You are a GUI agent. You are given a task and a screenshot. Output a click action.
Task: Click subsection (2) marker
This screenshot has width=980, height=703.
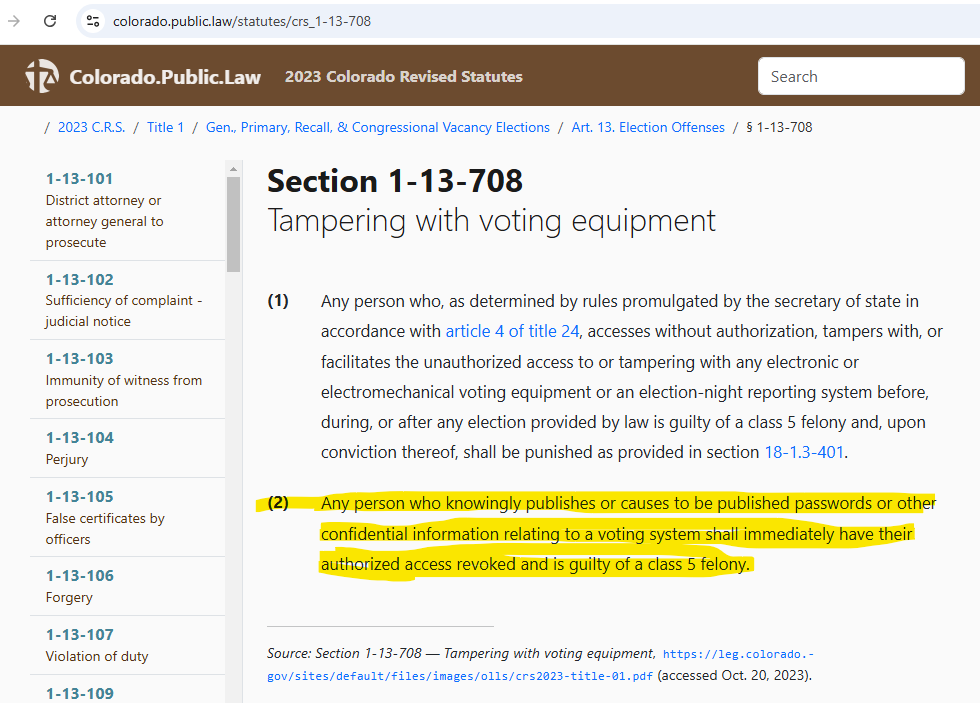[x=278, y=502]
